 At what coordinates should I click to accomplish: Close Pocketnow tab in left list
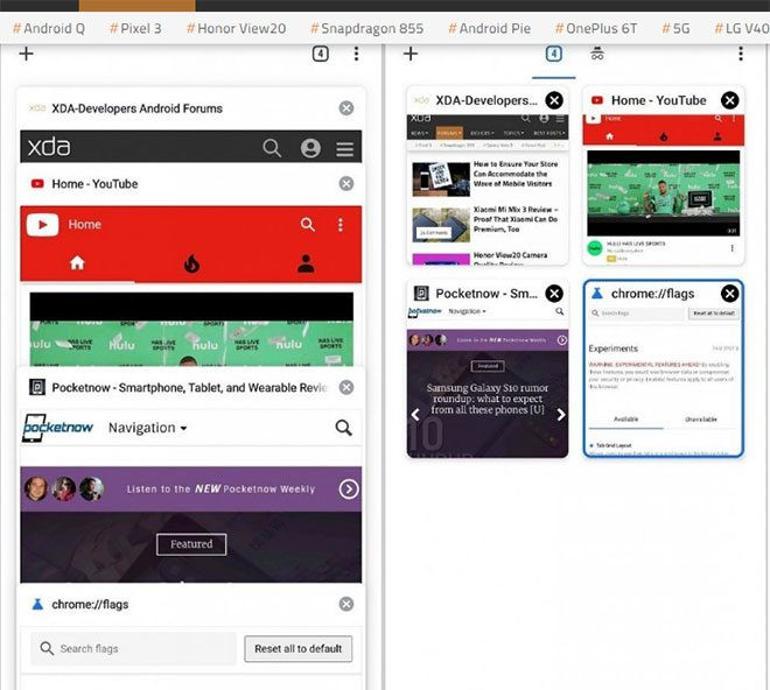[x=346, y=387]
